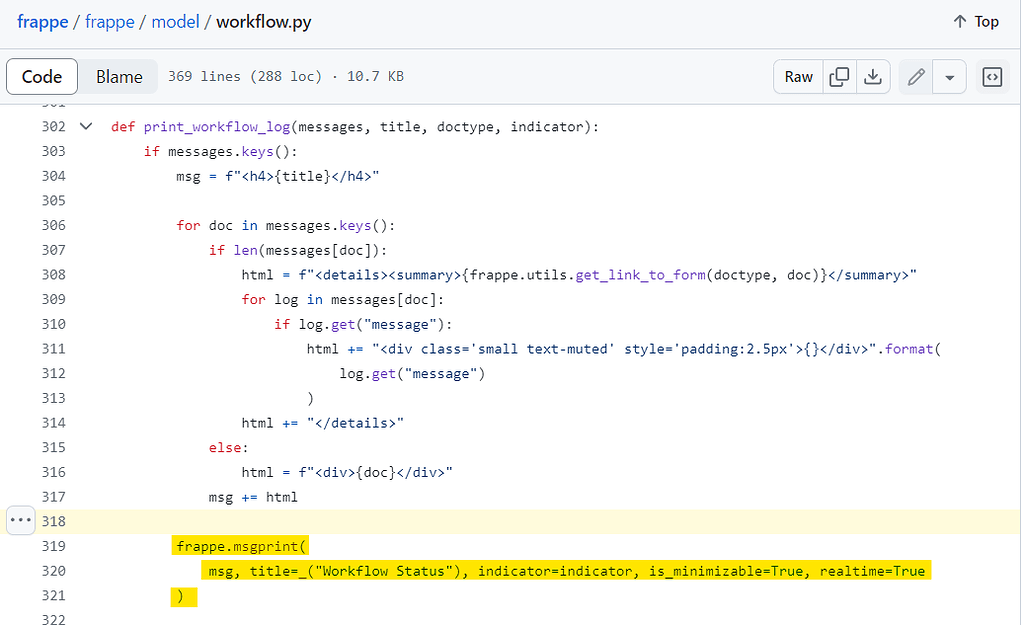This screenshot has height=625, width=1024.
Task: Edit the file with the pencil icon
Action: 915,76
